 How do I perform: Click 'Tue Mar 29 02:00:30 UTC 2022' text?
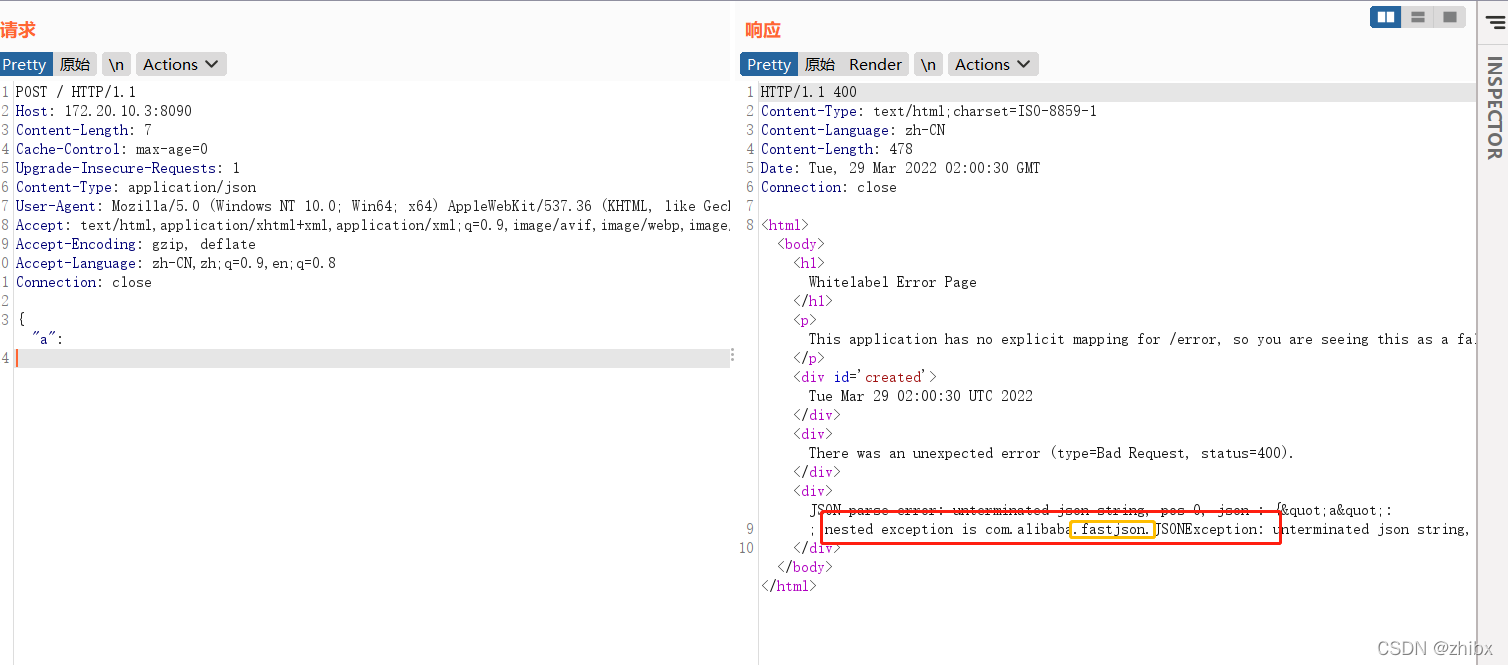921,396
